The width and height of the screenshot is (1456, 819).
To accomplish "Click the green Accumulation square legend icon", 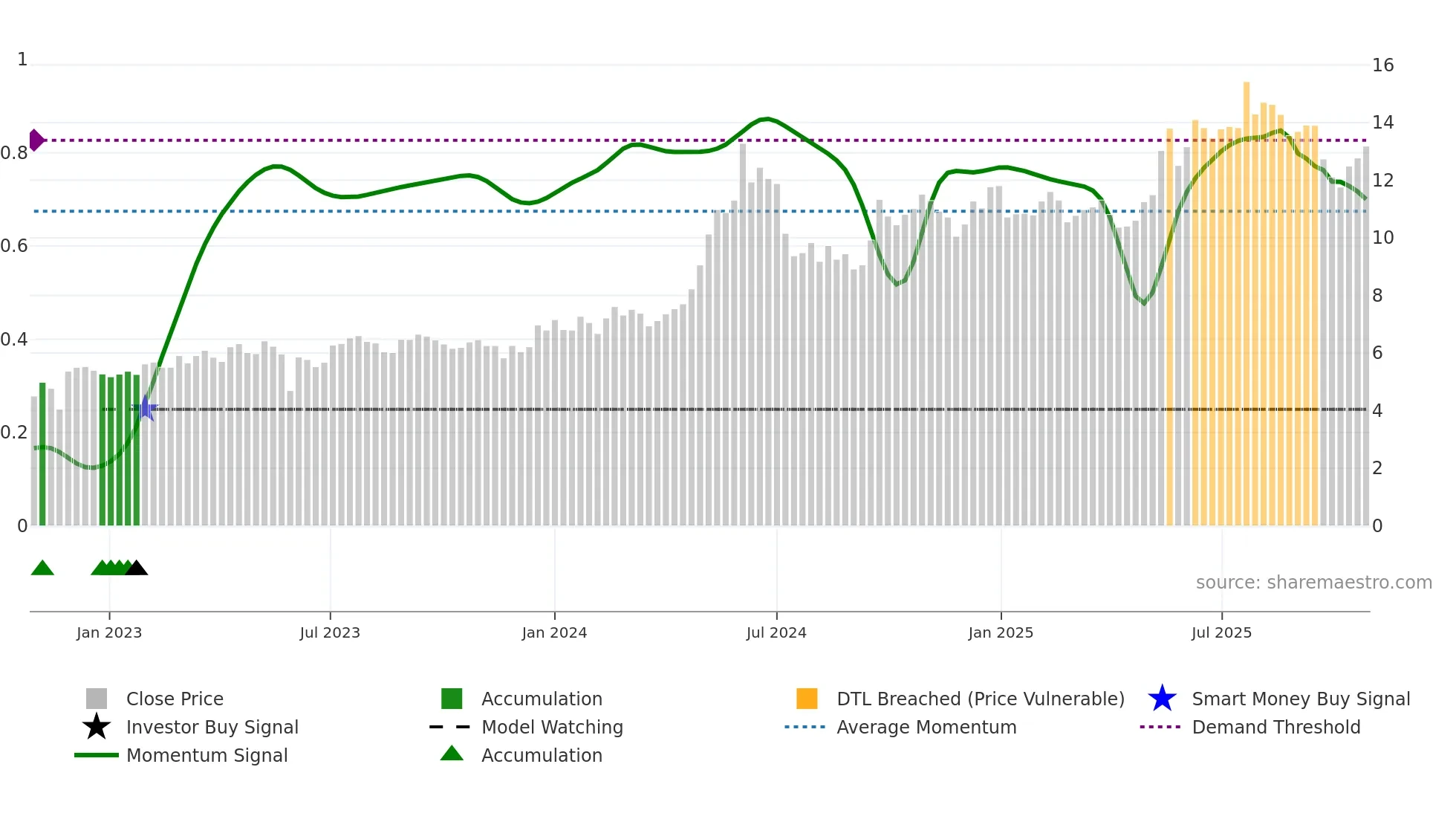I will click(x=452, y=699).
